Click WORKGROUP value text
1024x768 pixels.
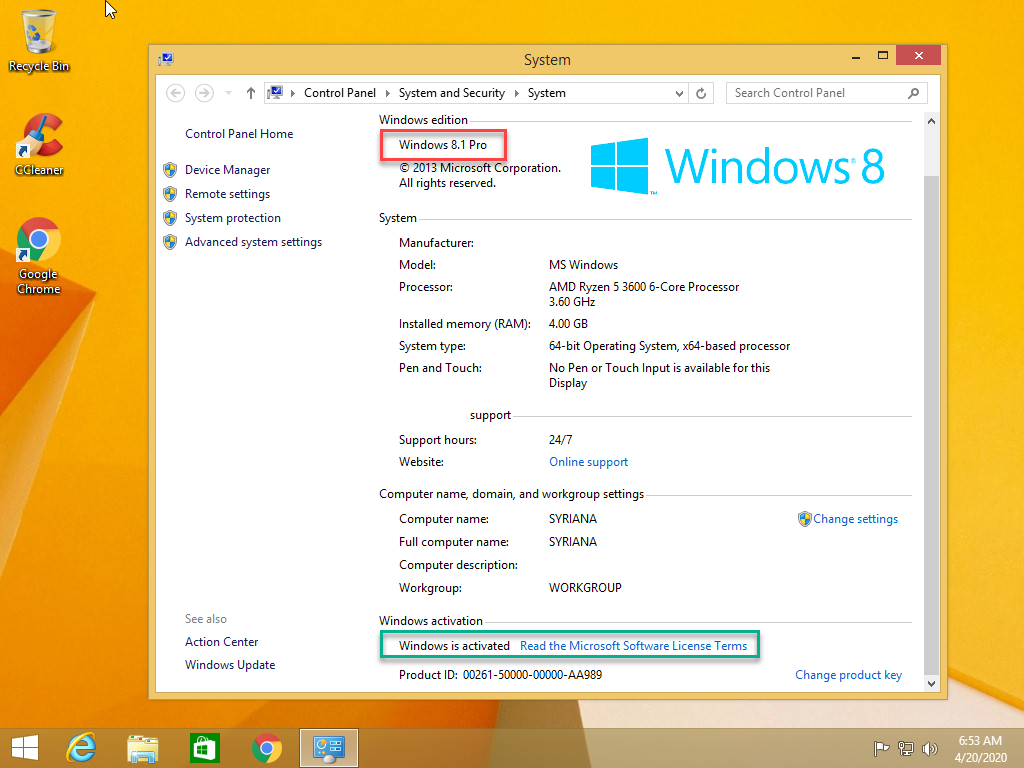pyautogui.click(x=585, y=588)
